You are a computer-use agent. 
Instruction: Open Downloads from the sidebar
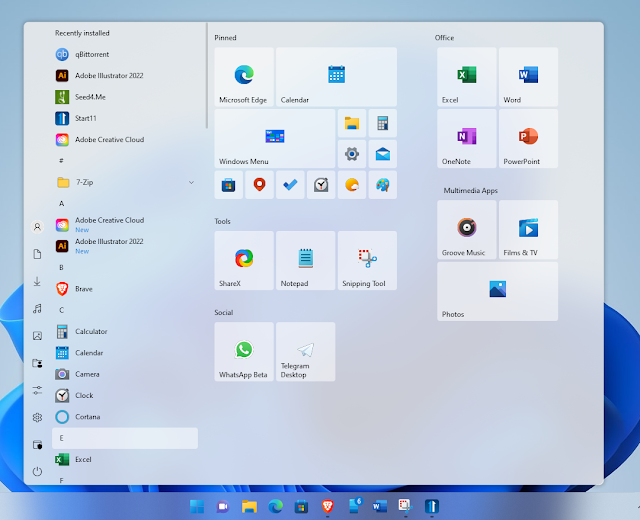click(37, 281)
